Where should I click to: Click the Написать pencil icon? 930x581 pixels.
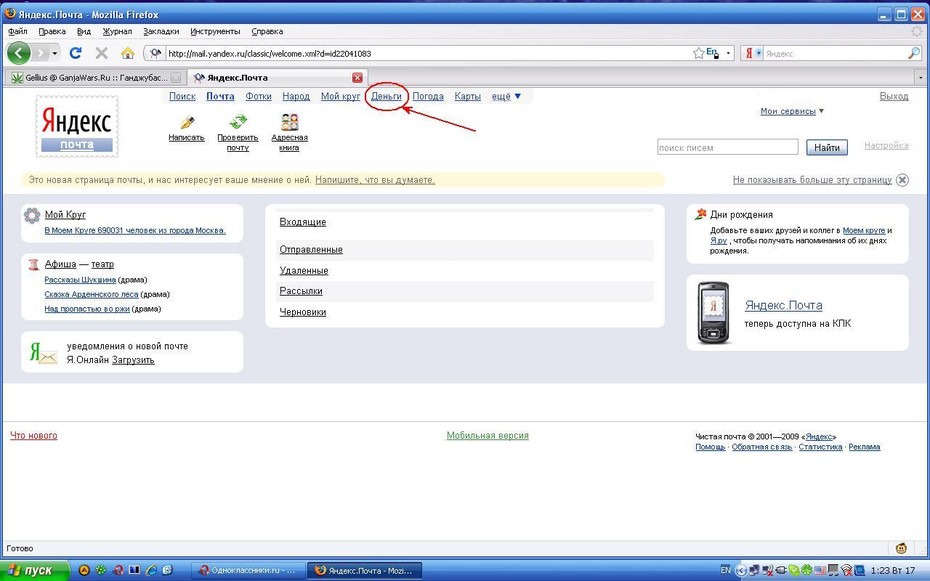pos(187,122)
